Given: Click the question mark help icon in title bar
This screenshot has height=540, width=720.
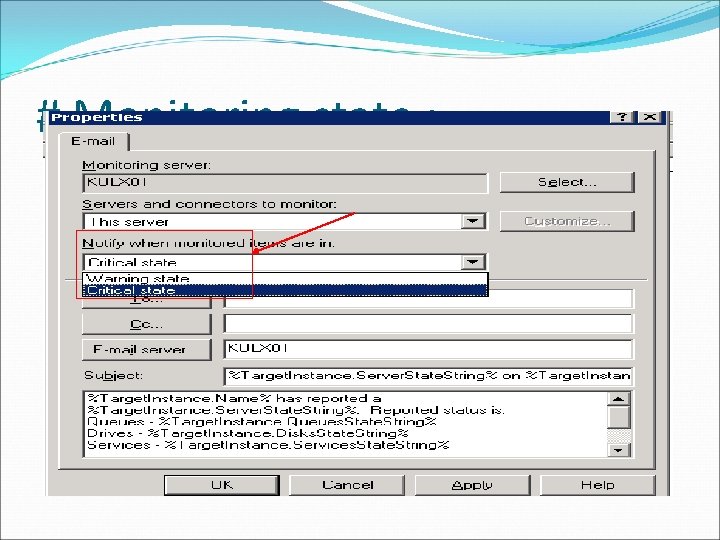Looking at the screenshot, I should point(622,117).
